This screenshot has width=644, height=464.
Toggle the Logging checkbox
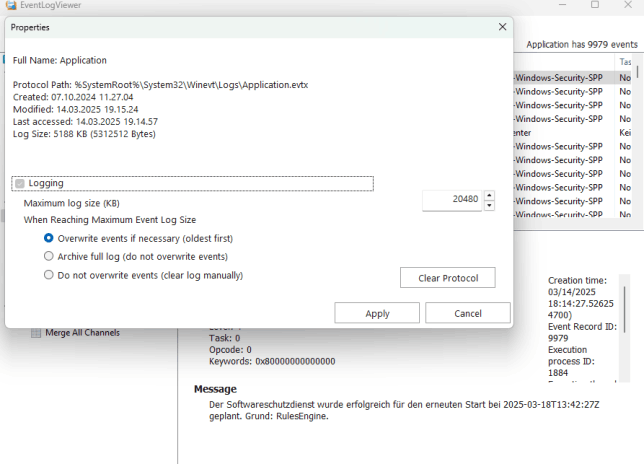[20, 184]
